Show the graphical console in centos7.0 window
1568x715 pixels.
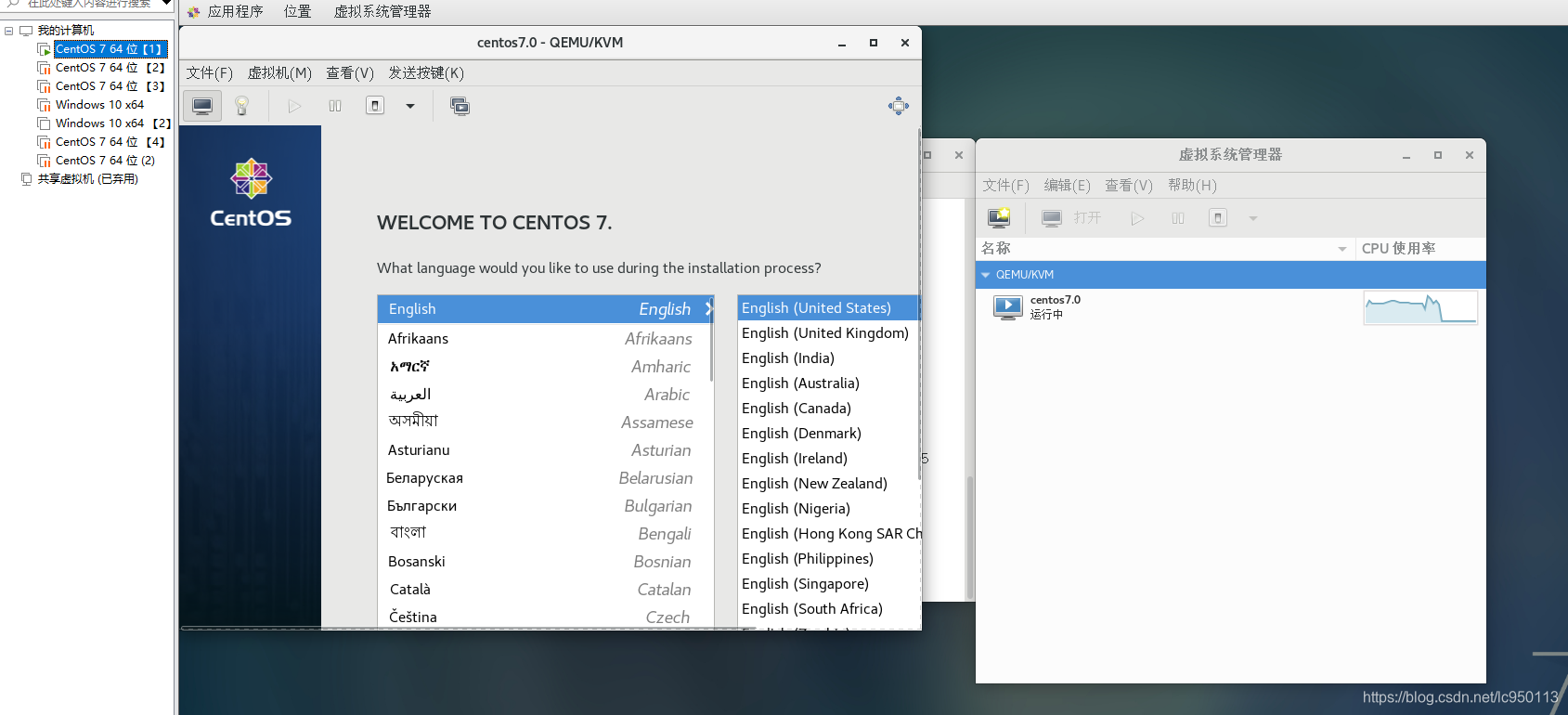pyautogui.click(x=202, y=106)
